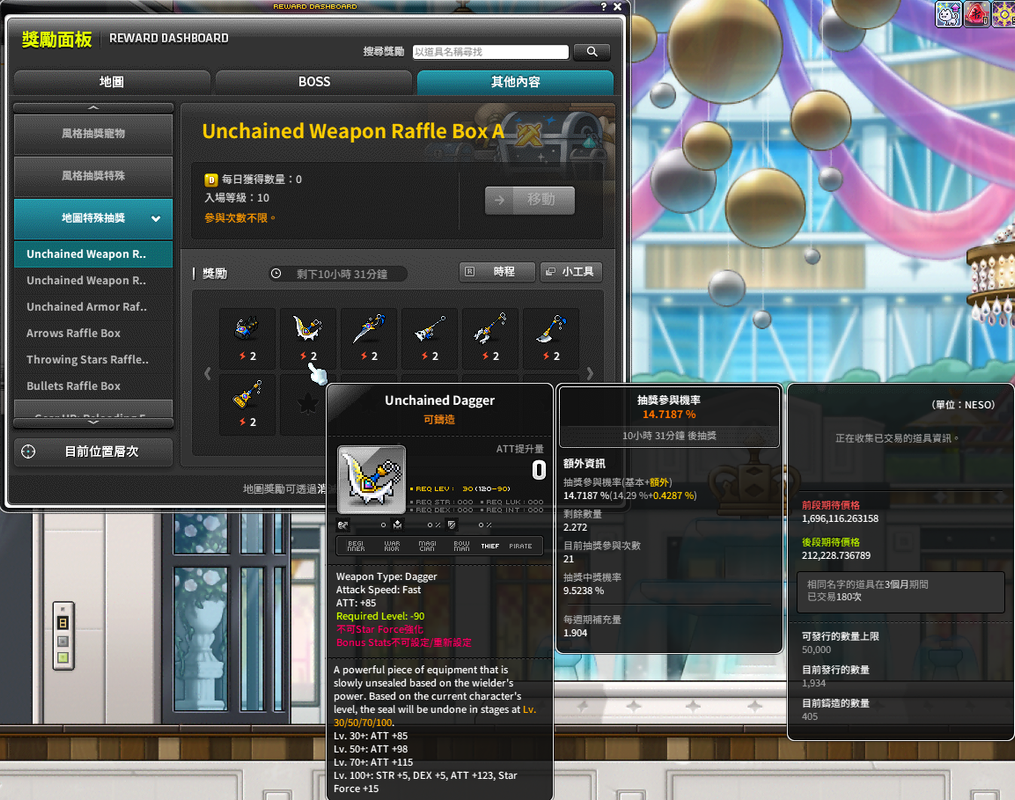Click the clock icon beside remaining time
The height and width of the screenshot is (800, 1015).
pyautogui.click(x=276, y=274)
